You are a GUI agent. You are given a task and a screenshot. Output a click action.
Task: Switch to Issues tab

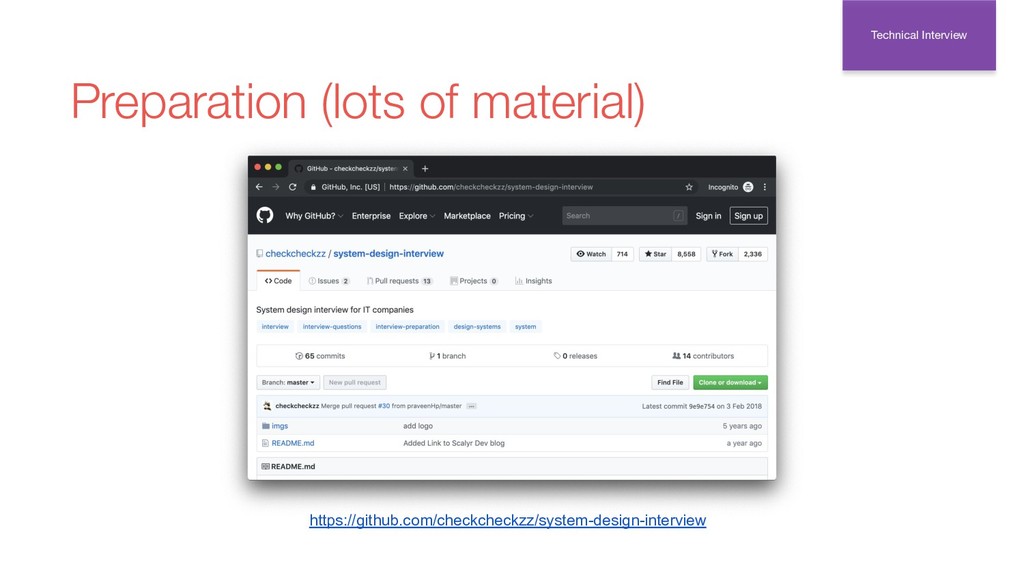(x=329, y=281)
